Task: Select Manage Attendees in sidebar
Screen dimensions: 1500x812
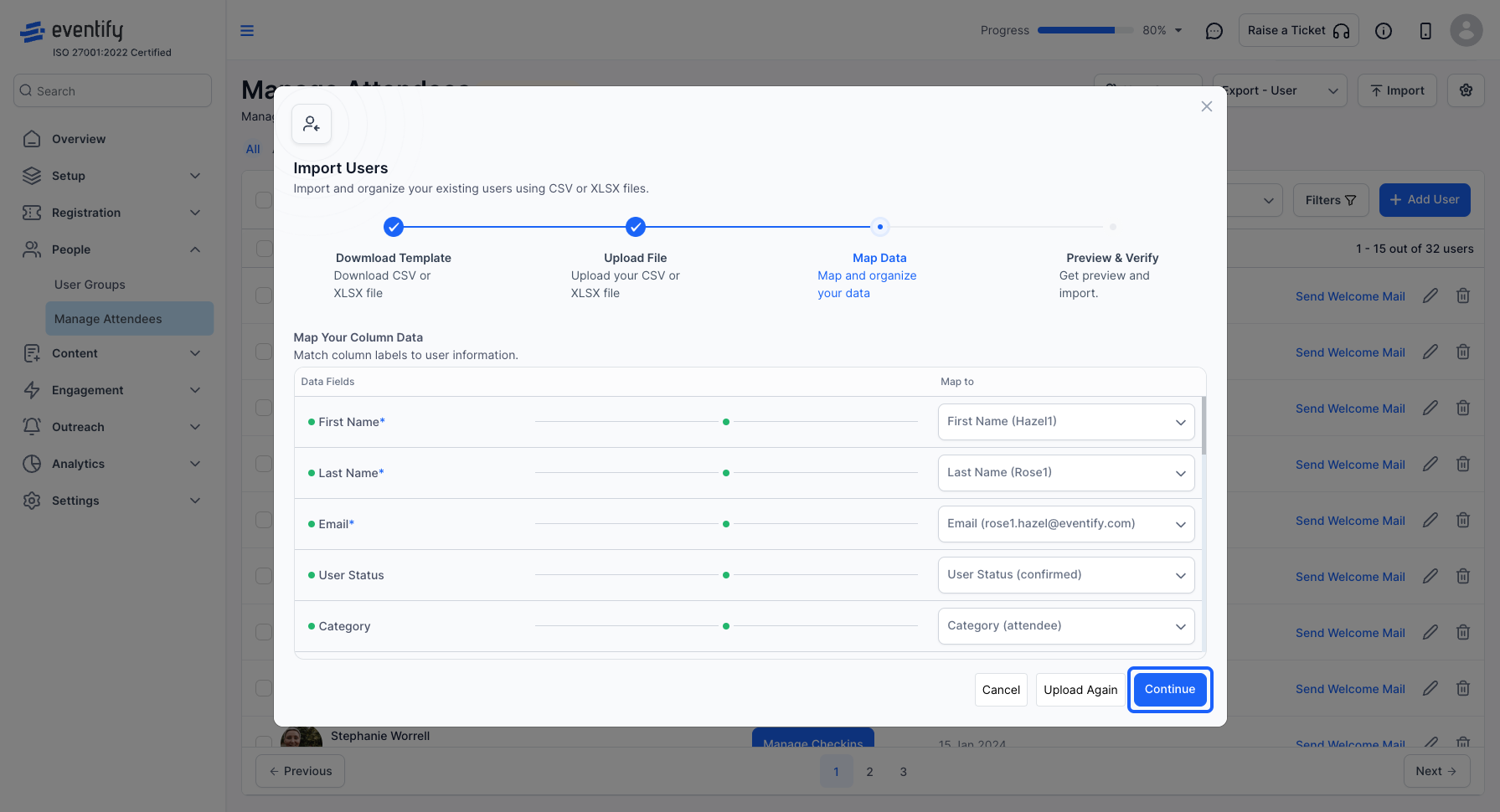Action: pos(130,319)
